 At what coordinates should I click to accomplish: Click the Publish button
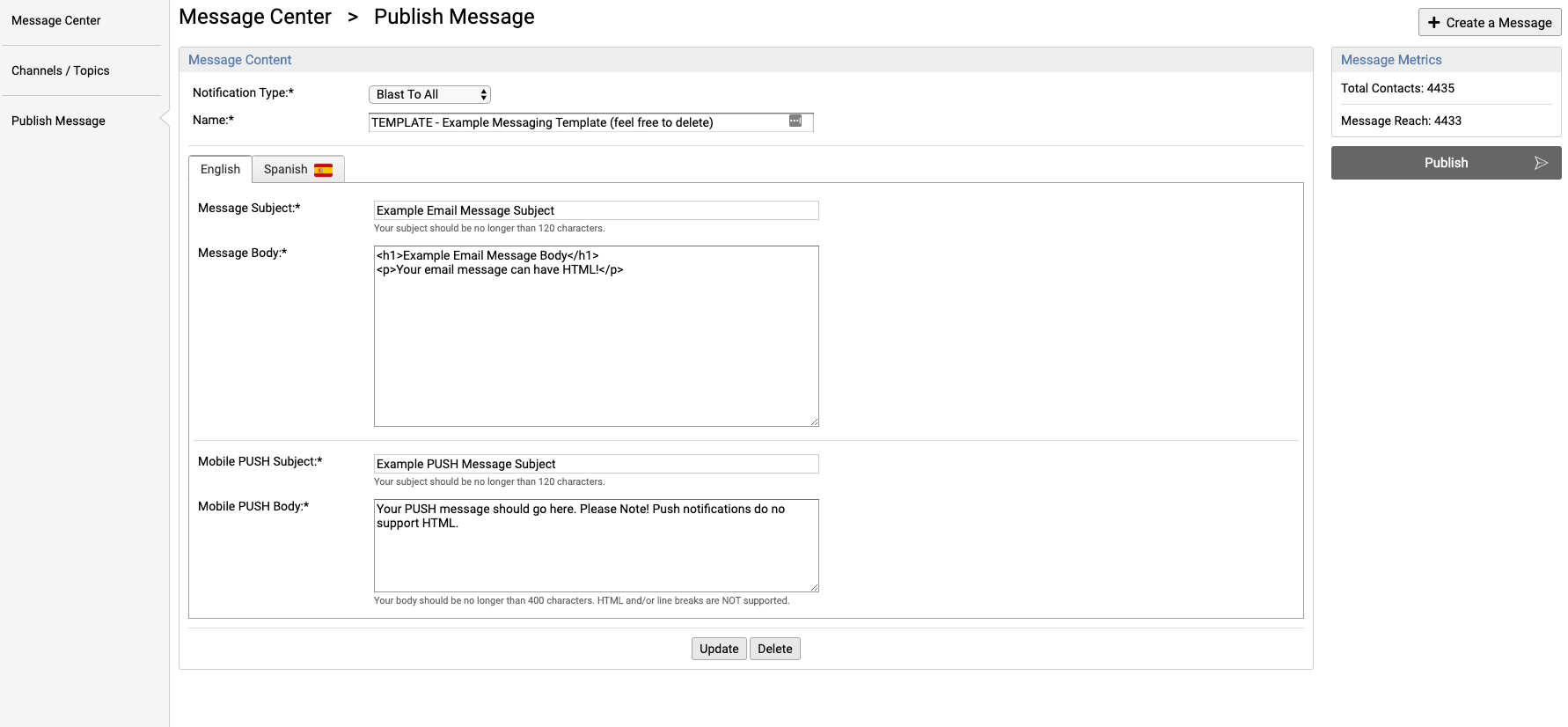(x=1446, y=163)
